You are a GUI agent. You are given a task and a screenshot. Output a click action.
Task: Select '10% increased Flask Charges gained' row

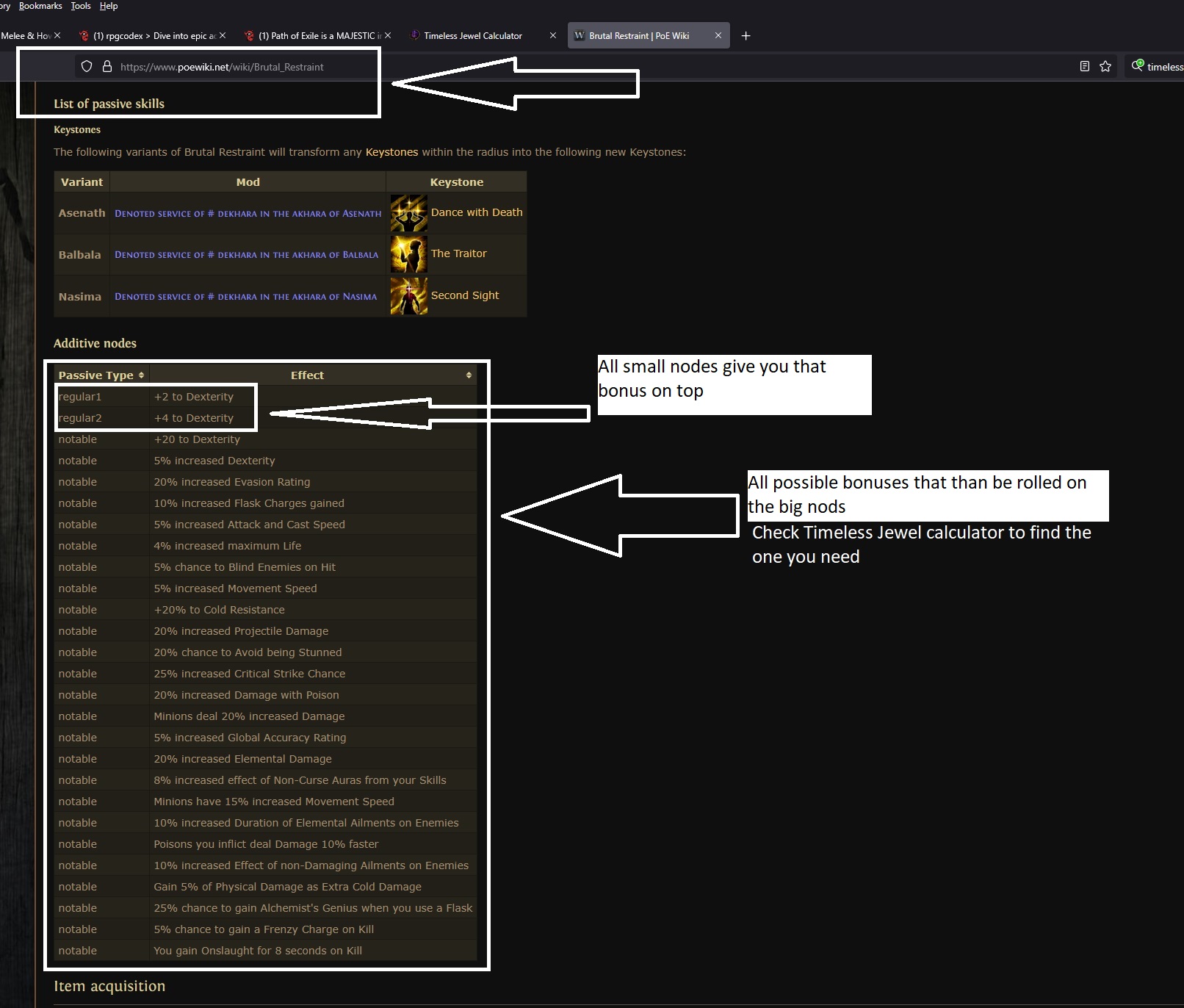pos(265,503)
